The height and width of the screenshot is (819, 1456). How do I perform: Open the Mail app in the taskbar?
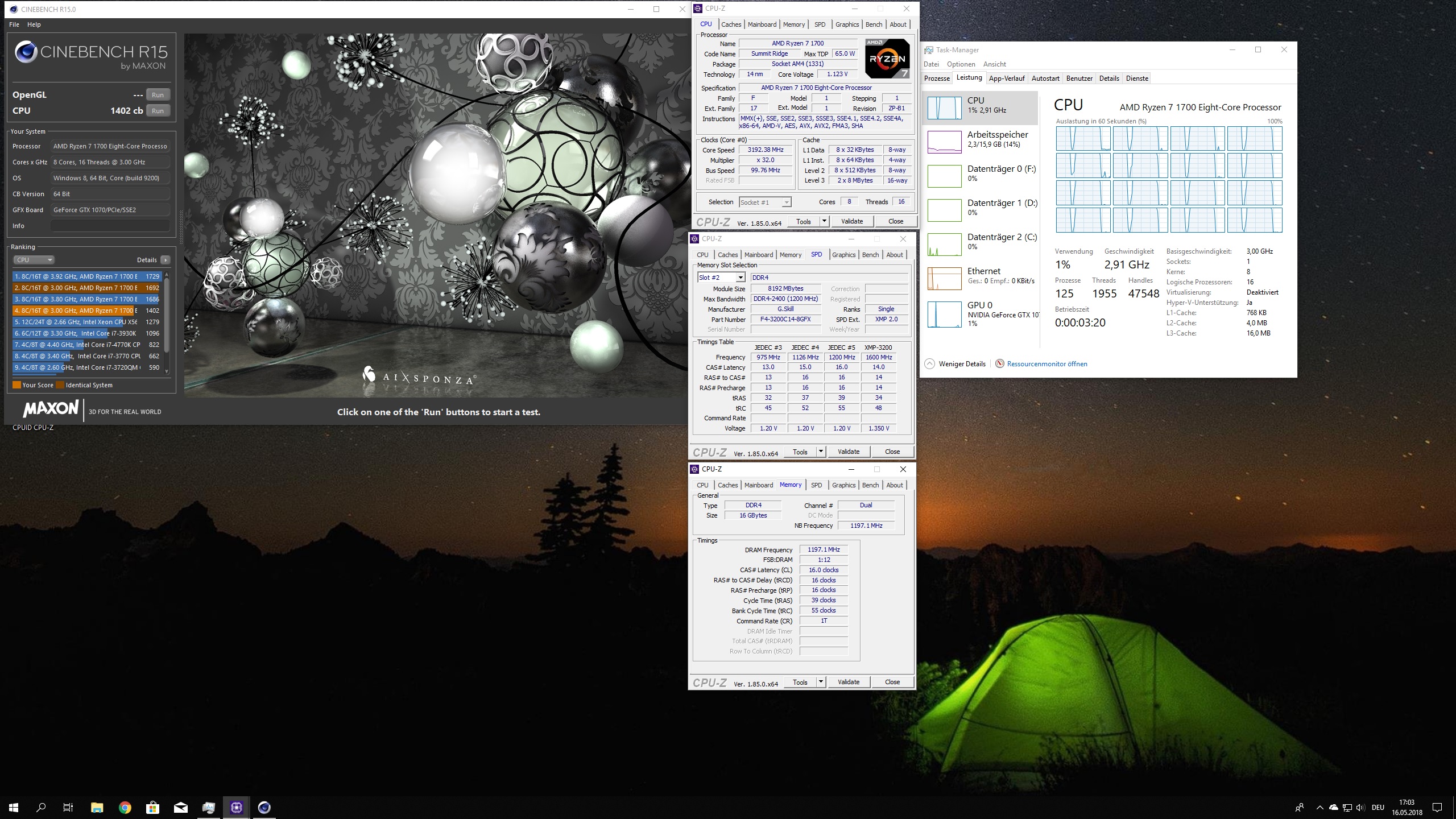181,807
